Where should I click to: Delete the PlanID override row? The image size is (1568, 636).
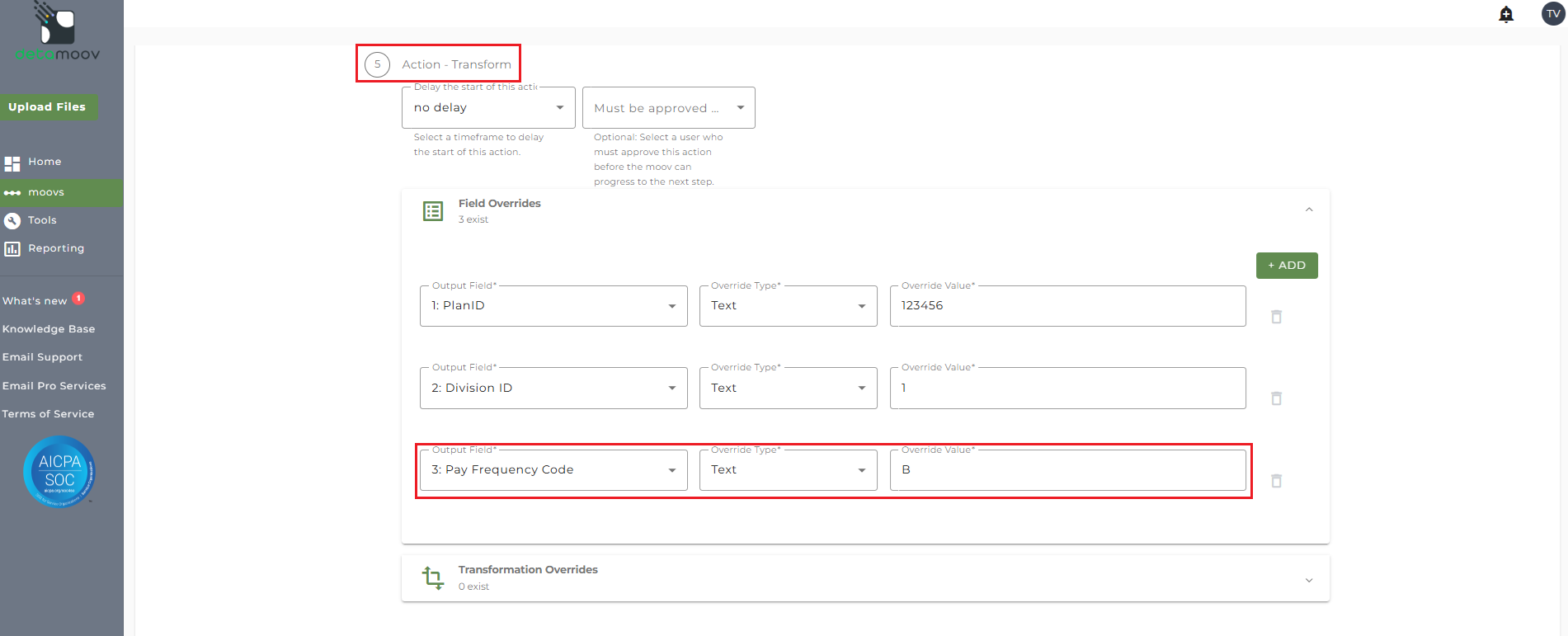tap(1276, 317)
